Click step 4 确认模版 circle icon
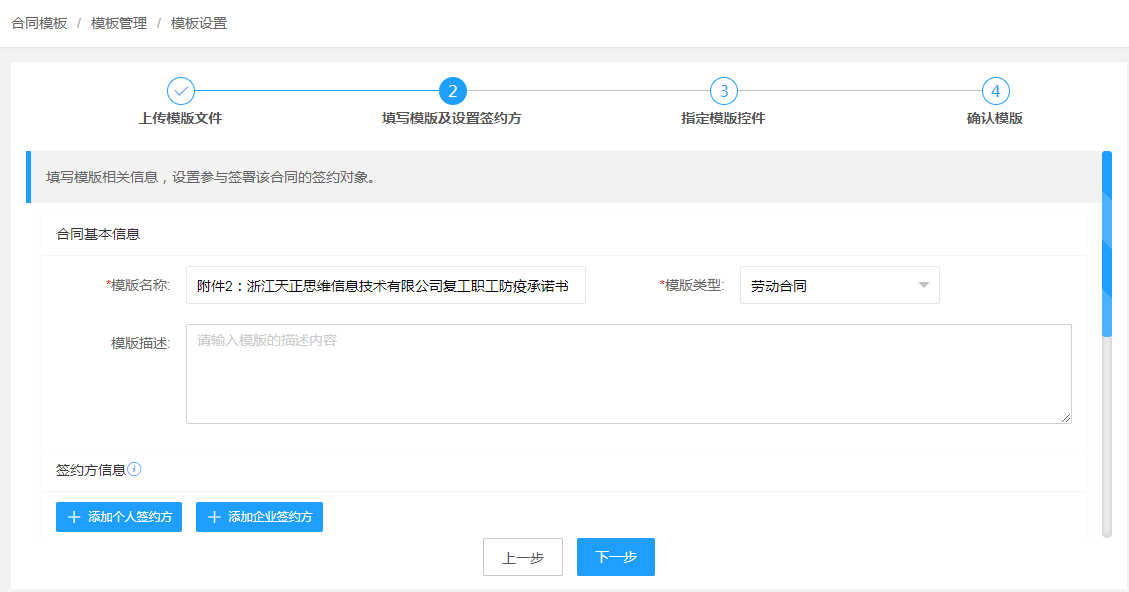 [x=995, y=91]
